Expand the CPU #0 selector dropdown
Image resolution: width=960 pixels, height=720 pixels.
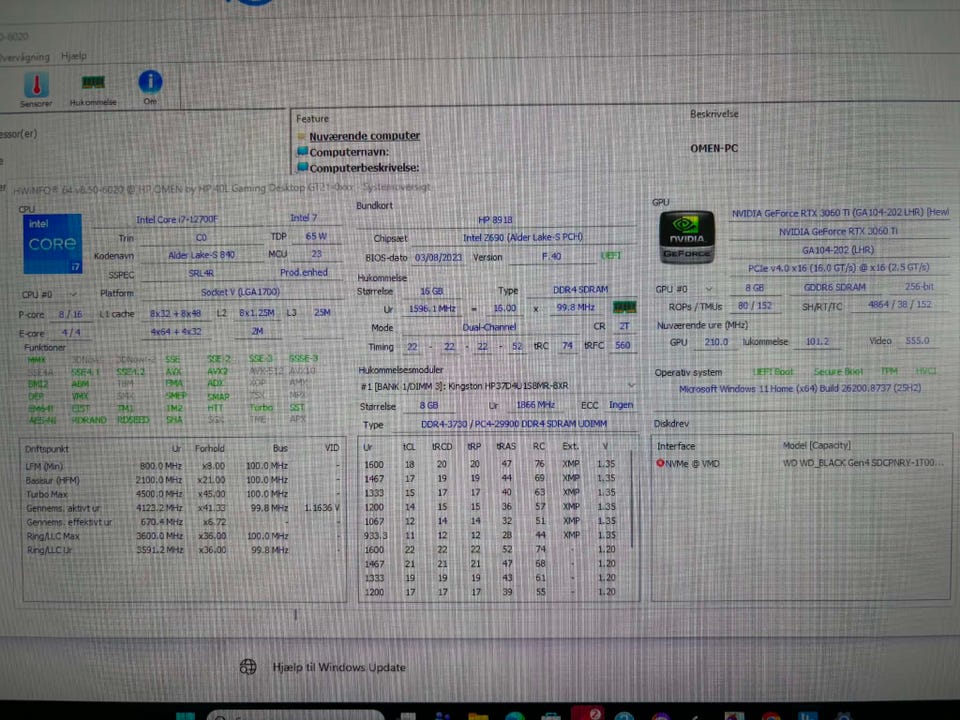tap(73, 294)
